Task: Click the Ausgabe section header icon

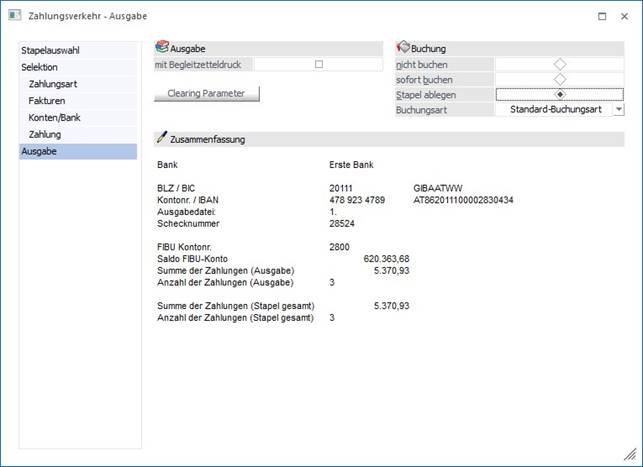Action: tap(162, 48)
